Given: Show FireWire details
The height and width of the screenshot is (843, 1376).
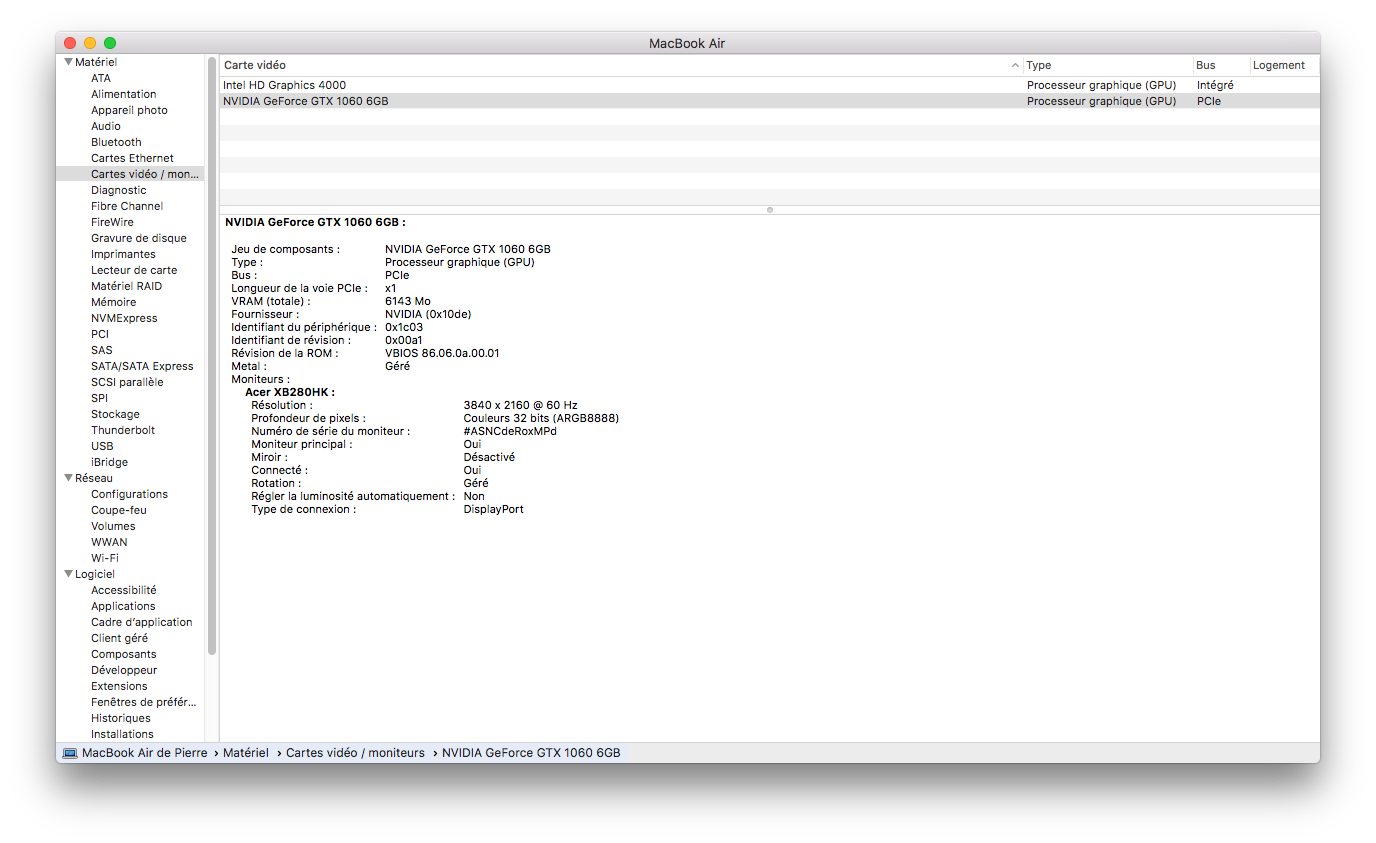Looking at the screenshot, I should click(112, 222).
